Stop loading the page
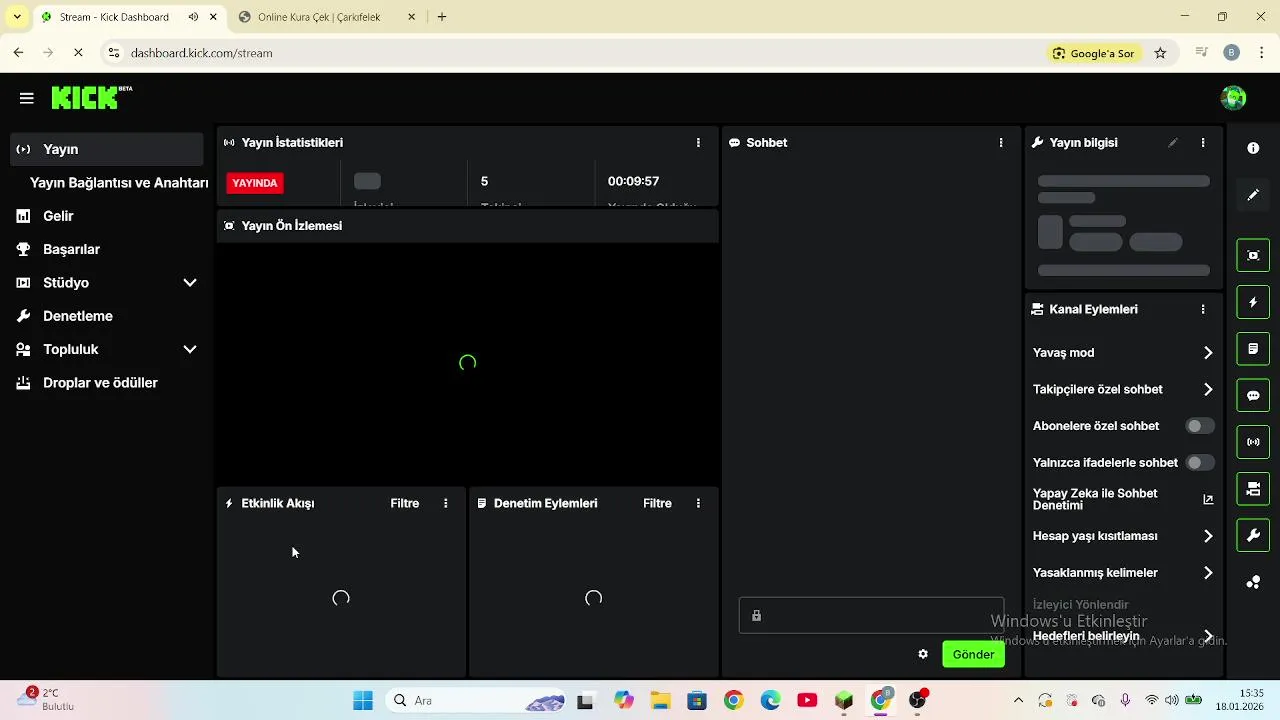This screenshot has height=720, width=1280. coord(79,53)
